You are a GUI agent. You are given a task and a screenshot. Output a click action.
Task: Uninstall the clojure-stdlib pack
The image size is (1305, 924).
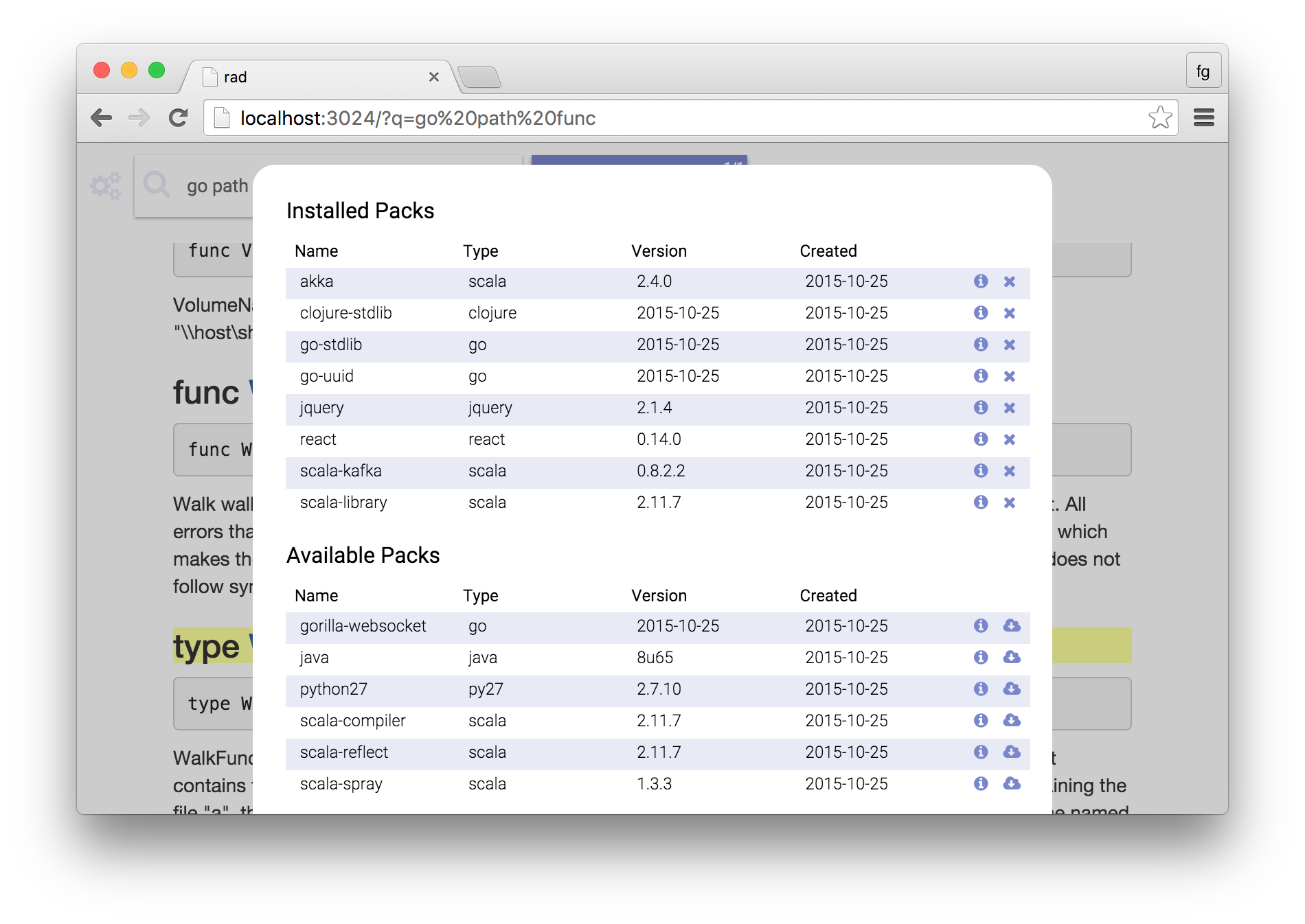pos(1009,313)
